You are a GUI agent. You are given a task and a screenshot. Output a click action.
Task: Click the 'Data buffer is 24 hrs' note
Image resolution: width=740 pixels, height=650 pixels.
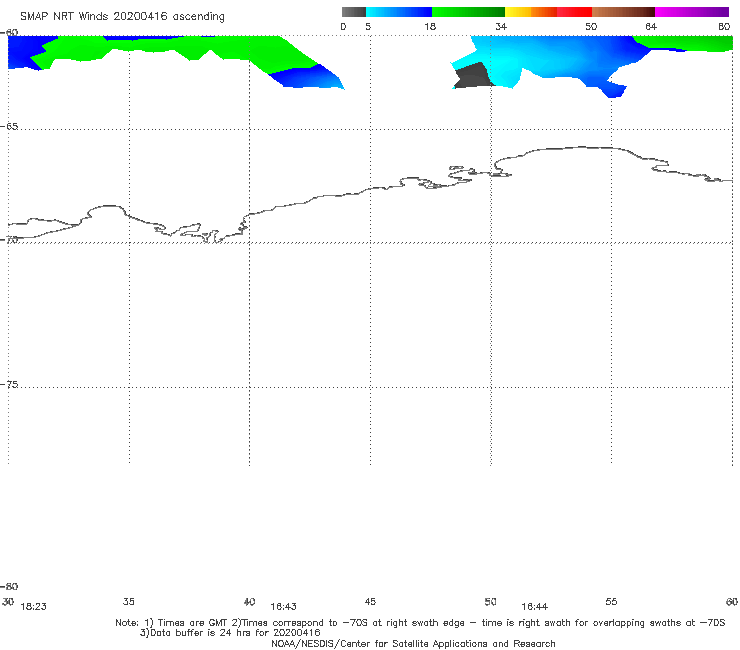click(230, 633)
